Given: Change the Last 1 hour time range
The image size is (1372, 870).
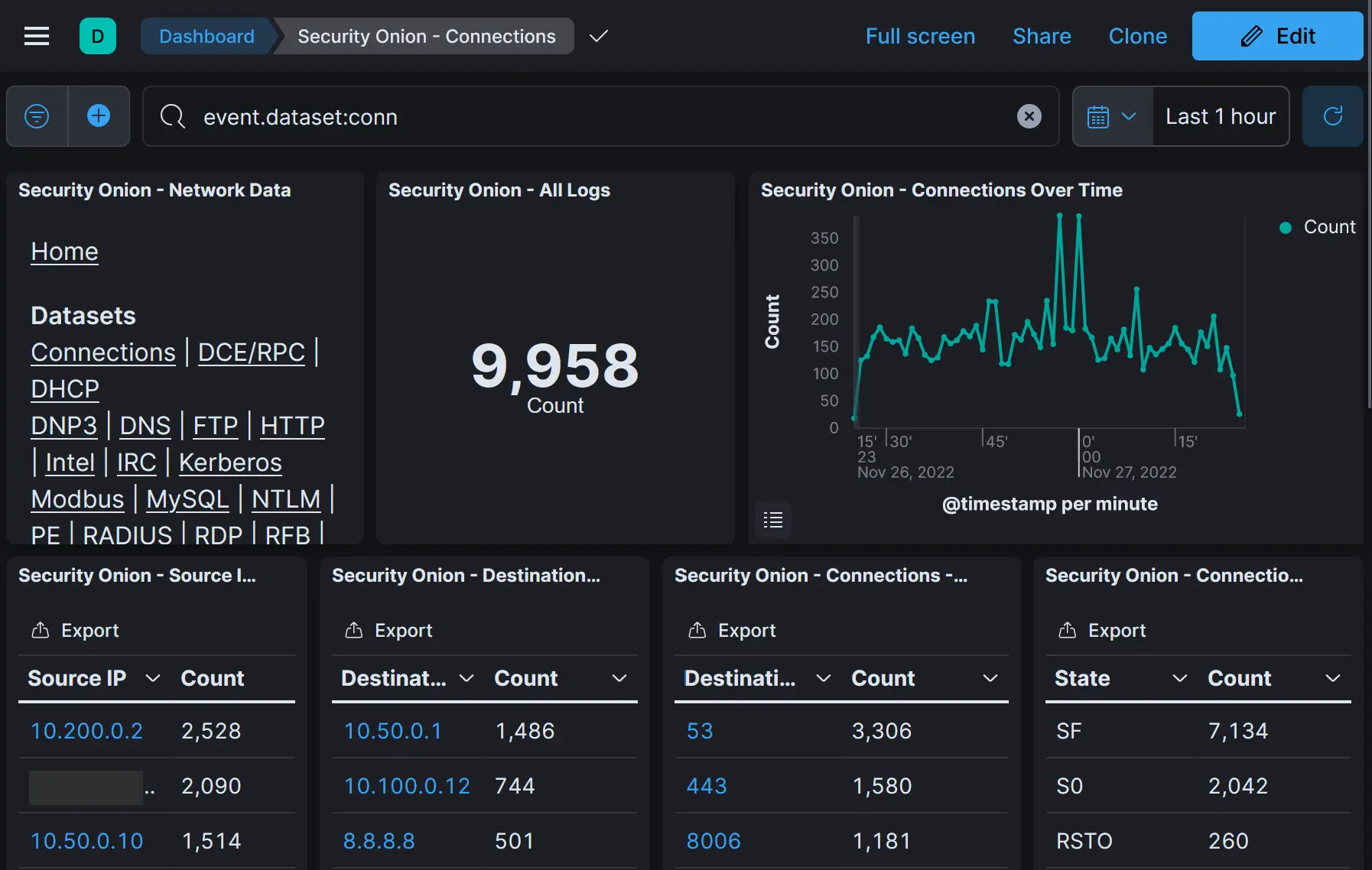Looking at the screenshot, I should click(1221, 116).
